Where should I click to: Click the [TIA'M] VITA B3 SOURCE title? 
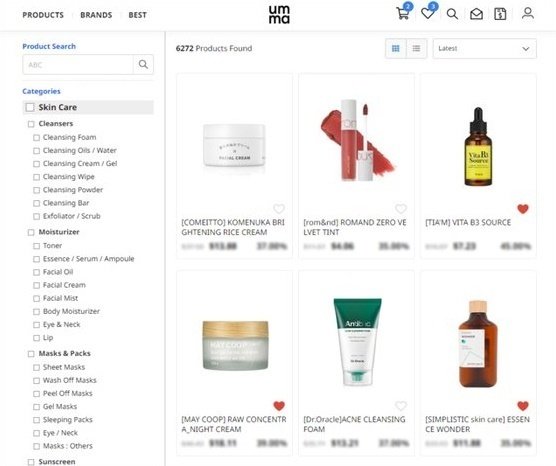(468, 222)
